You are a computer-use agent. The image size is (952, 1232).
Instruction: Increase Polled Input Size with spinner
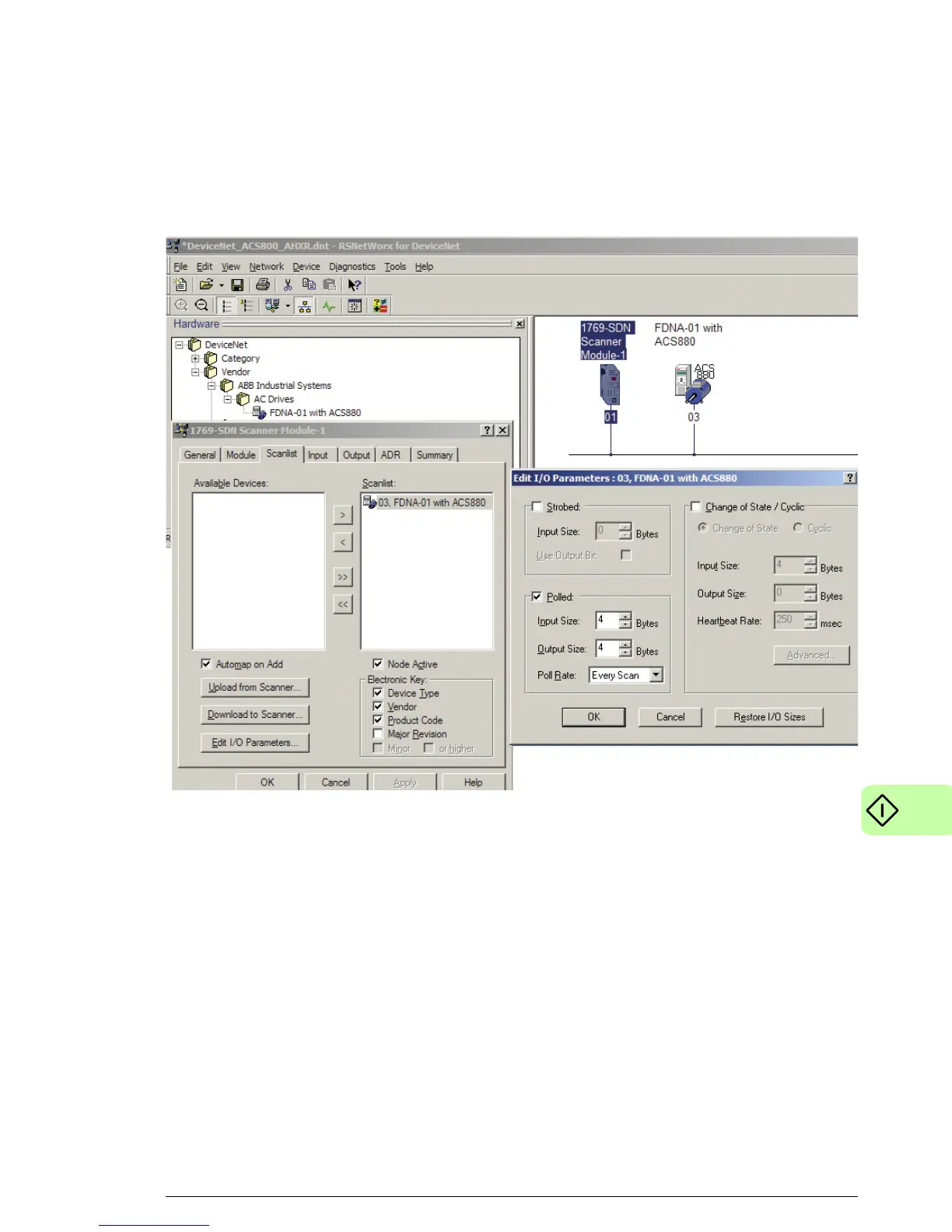coord(625,616)
